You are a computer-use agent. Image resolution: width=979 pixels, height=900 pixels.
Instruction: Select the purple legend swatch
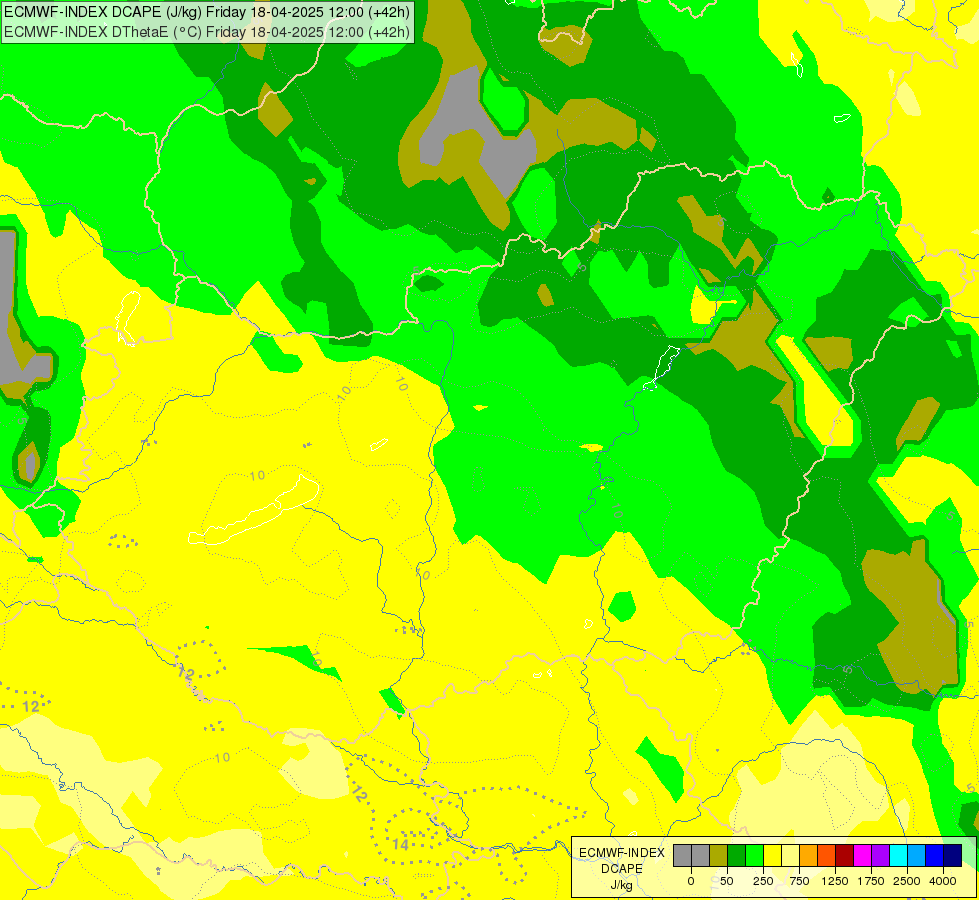(881, 856)
